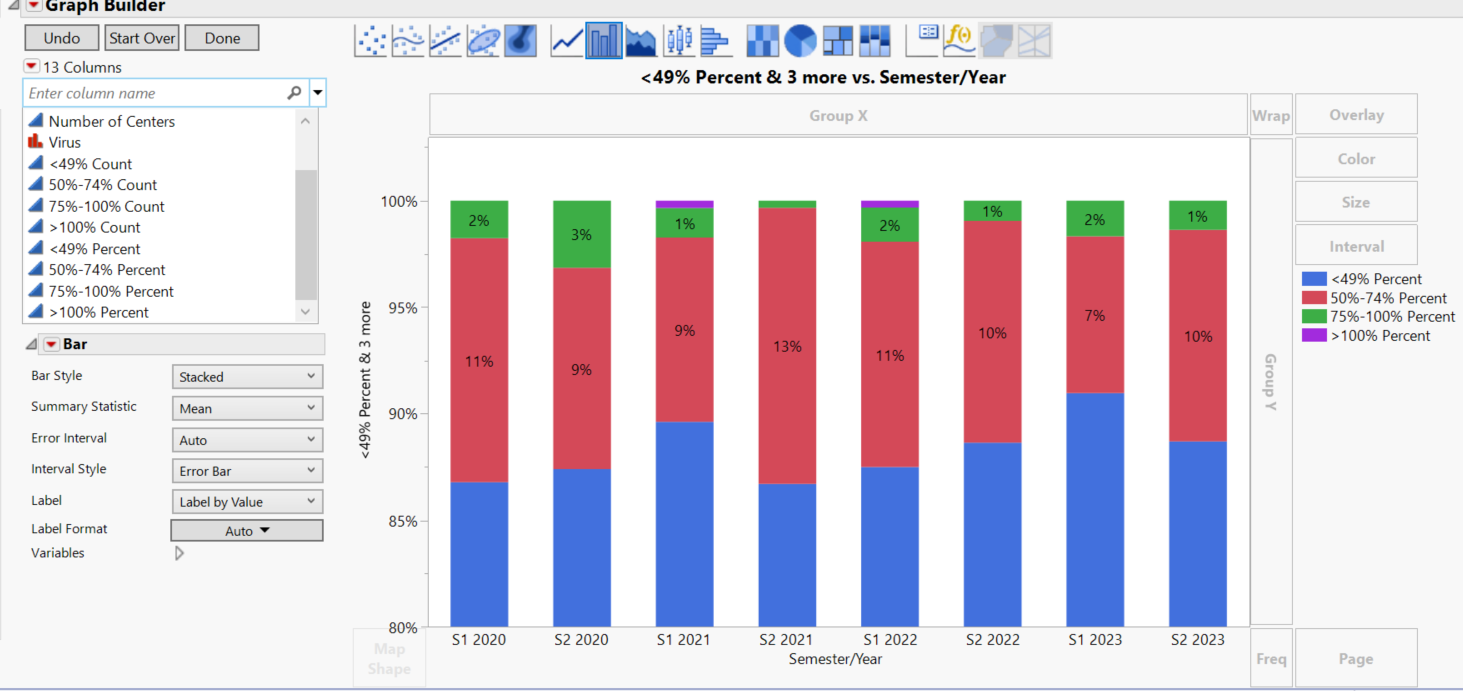Select the Histogram element icon

pyautogui.click(x=715, y=40)
